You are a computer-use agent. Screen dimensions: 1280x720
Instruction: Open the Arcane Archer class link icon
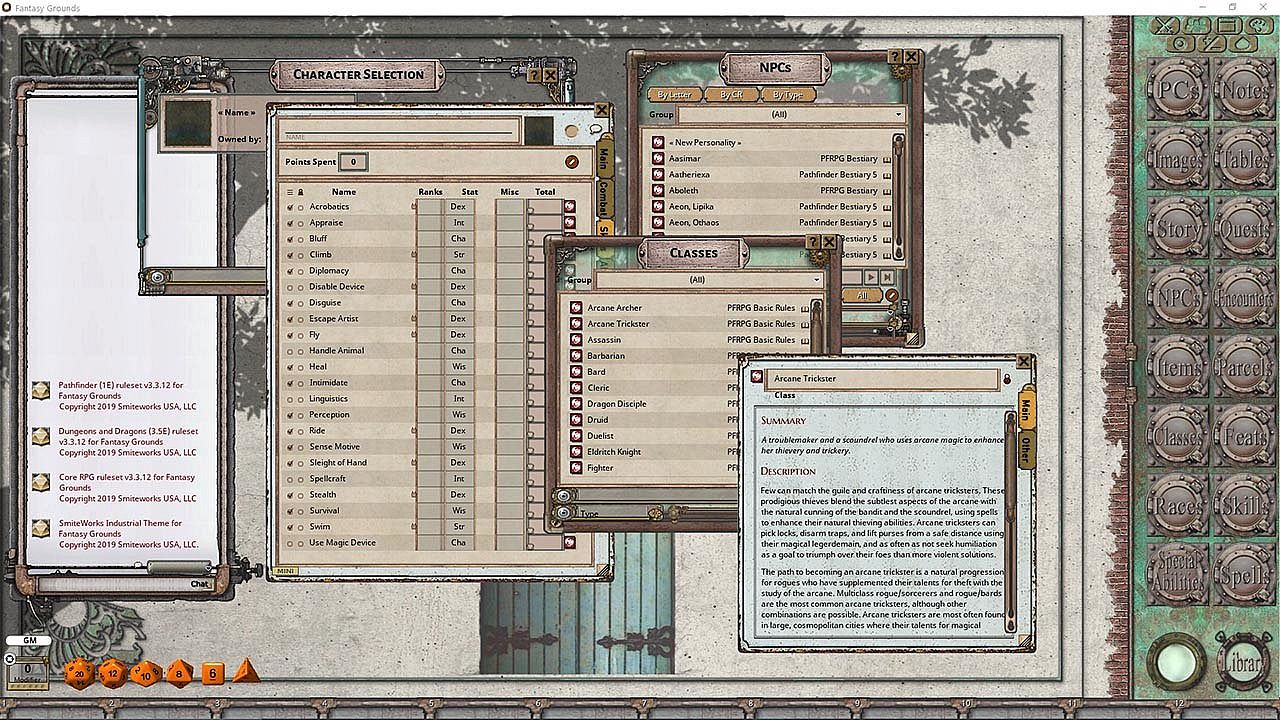coord(576,307)
